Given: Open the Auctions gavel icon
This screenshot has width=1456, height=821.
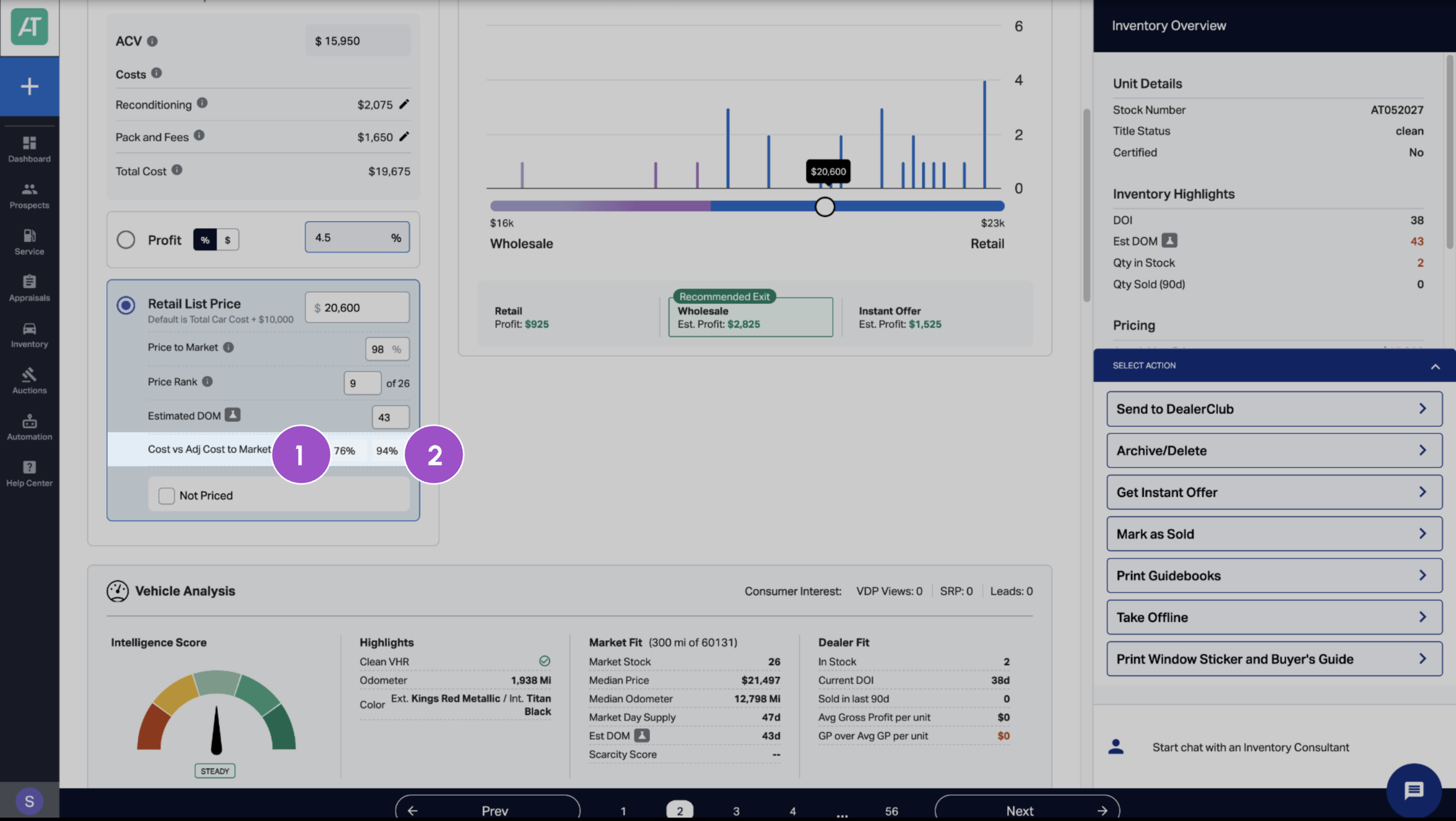Looking at the screenshot, I should (x=30, y=375).
